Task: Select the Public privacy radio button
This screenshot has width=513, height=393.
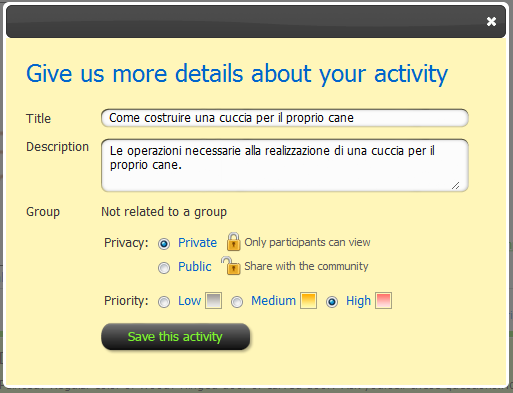Action: [x=164, y=268]
